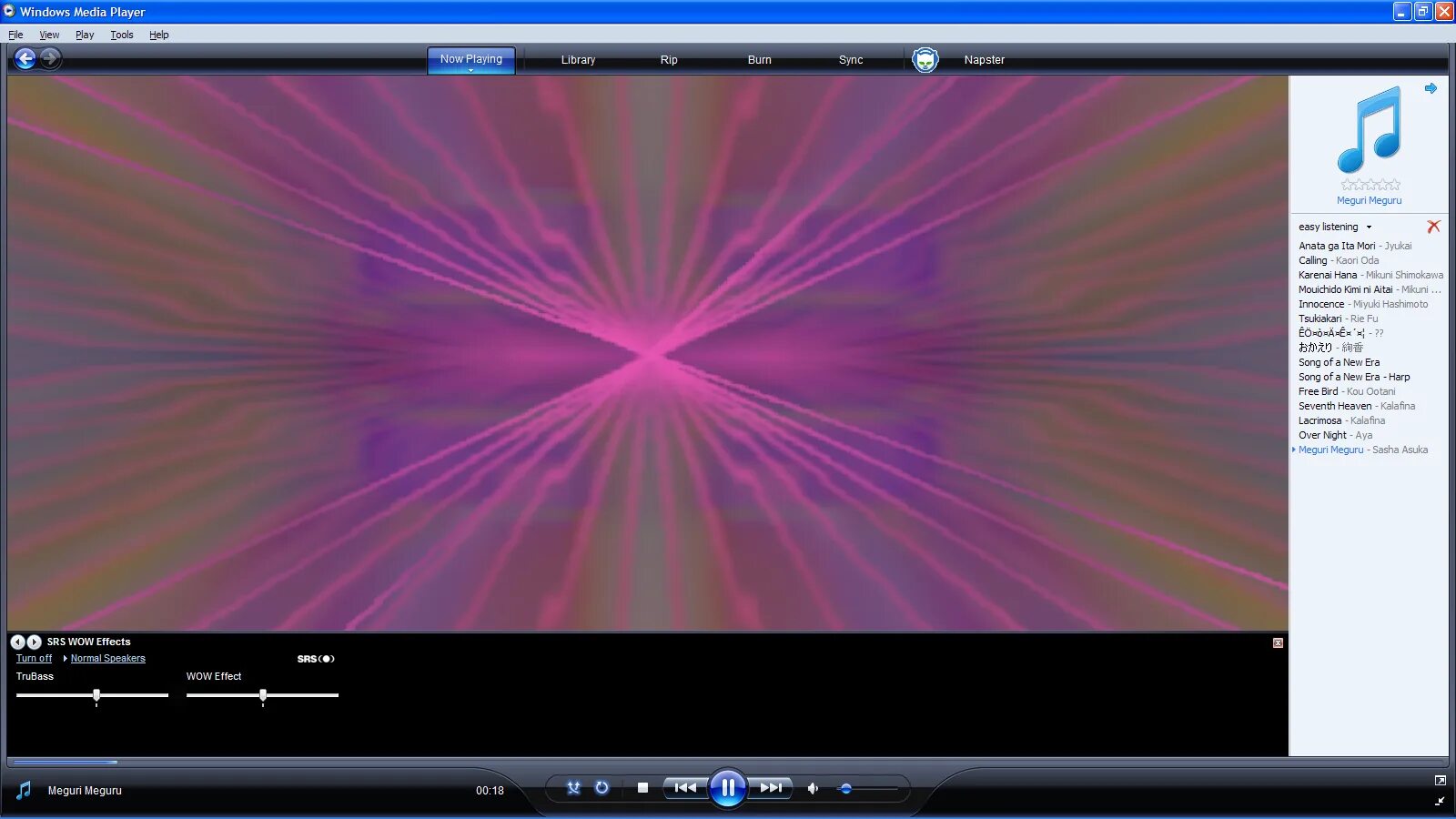Open the easy listening playlist dropdown
Image resolution: width=1456 pixels, height=819 pixels.
1369,227
